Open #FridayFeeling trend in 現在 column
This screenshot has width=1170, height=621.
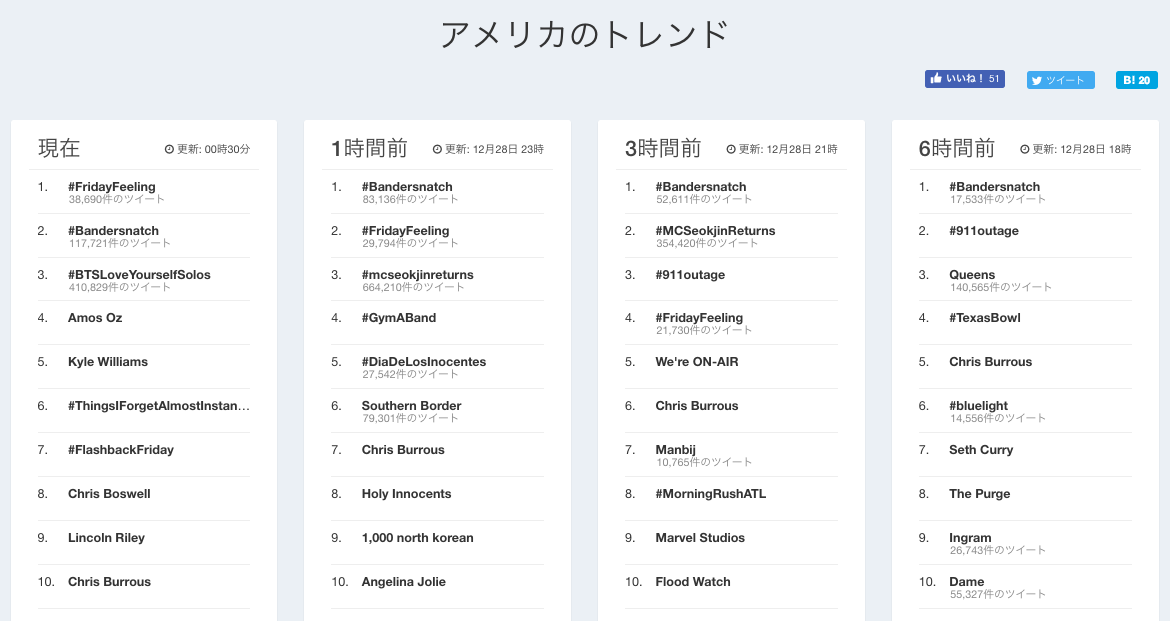pos(112,187)
